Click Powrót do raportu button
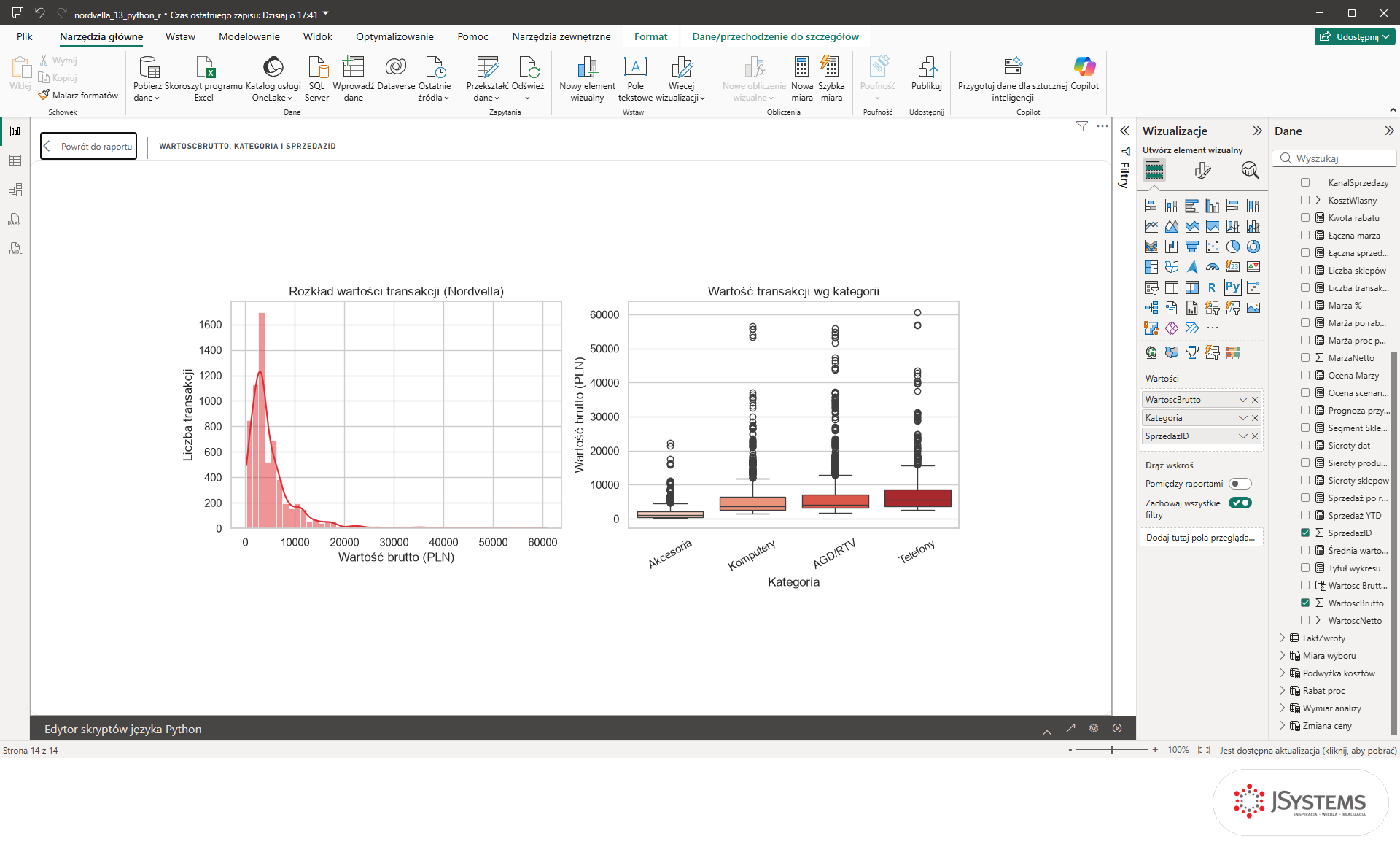Screen dimensions: 1400x847 88,146
